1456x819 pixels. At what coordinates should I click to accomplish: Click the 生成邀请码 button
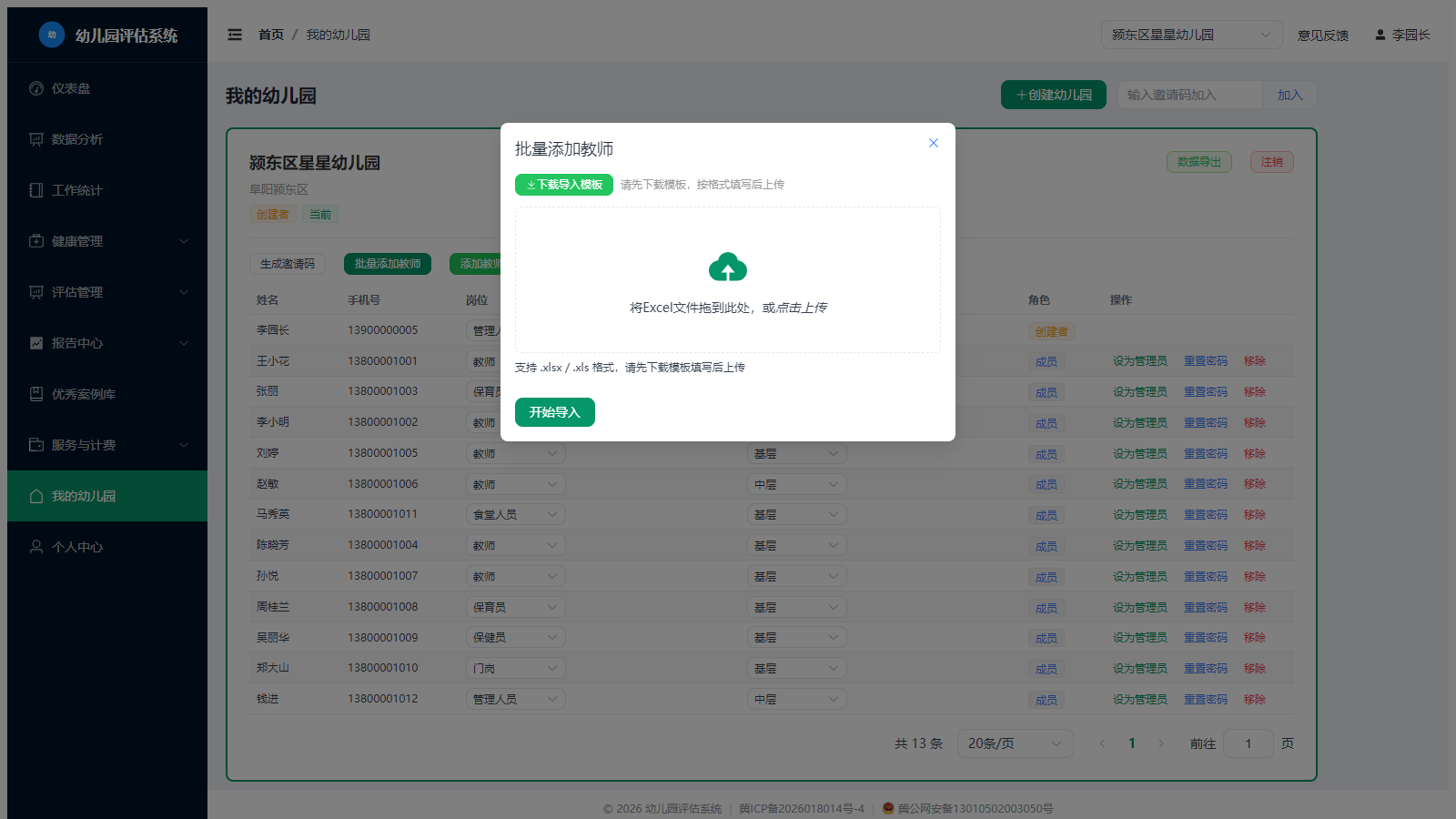click(288, 264)
